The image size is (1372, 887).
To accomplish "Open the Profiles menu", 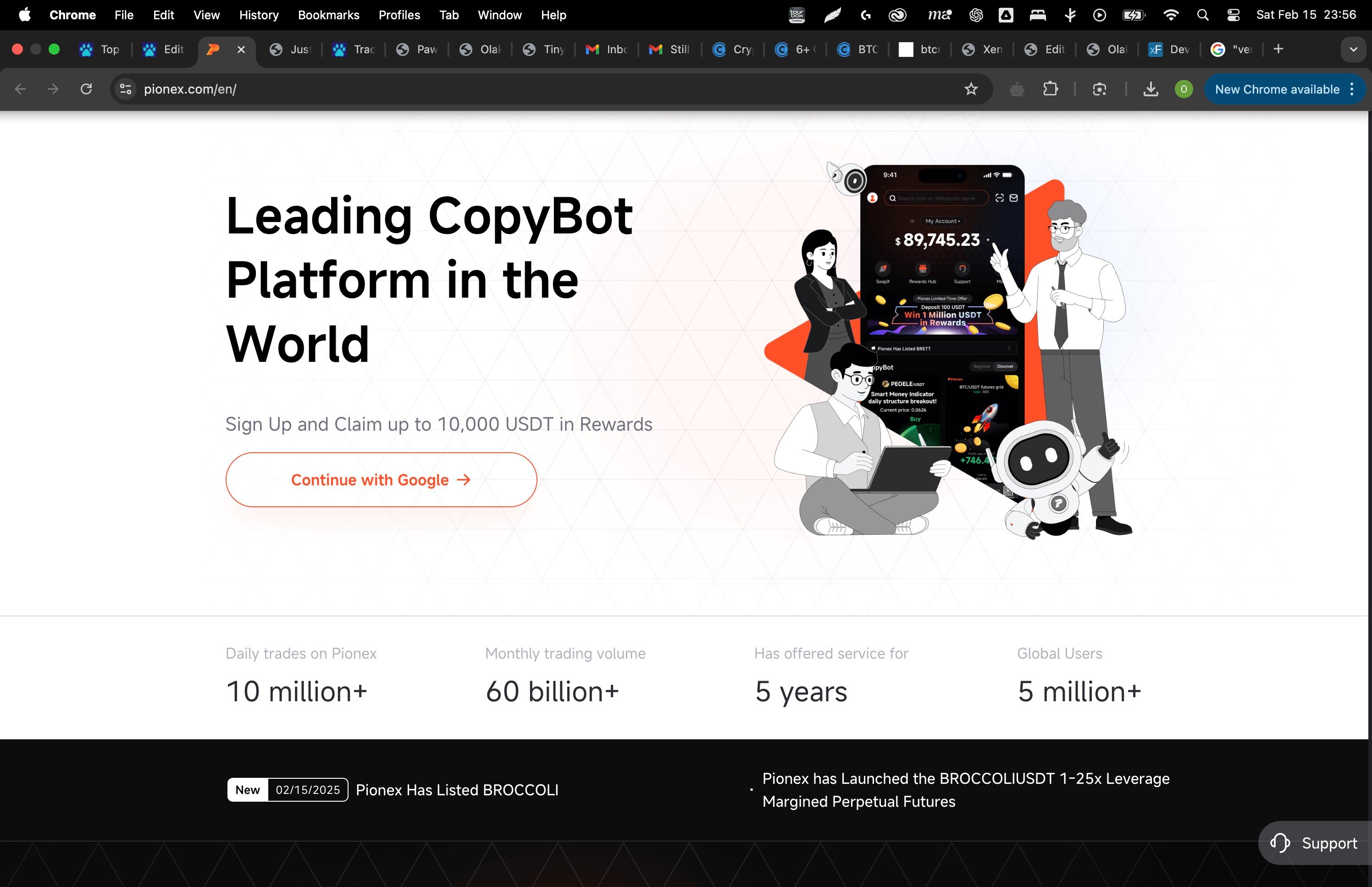I will pos(399,15).
